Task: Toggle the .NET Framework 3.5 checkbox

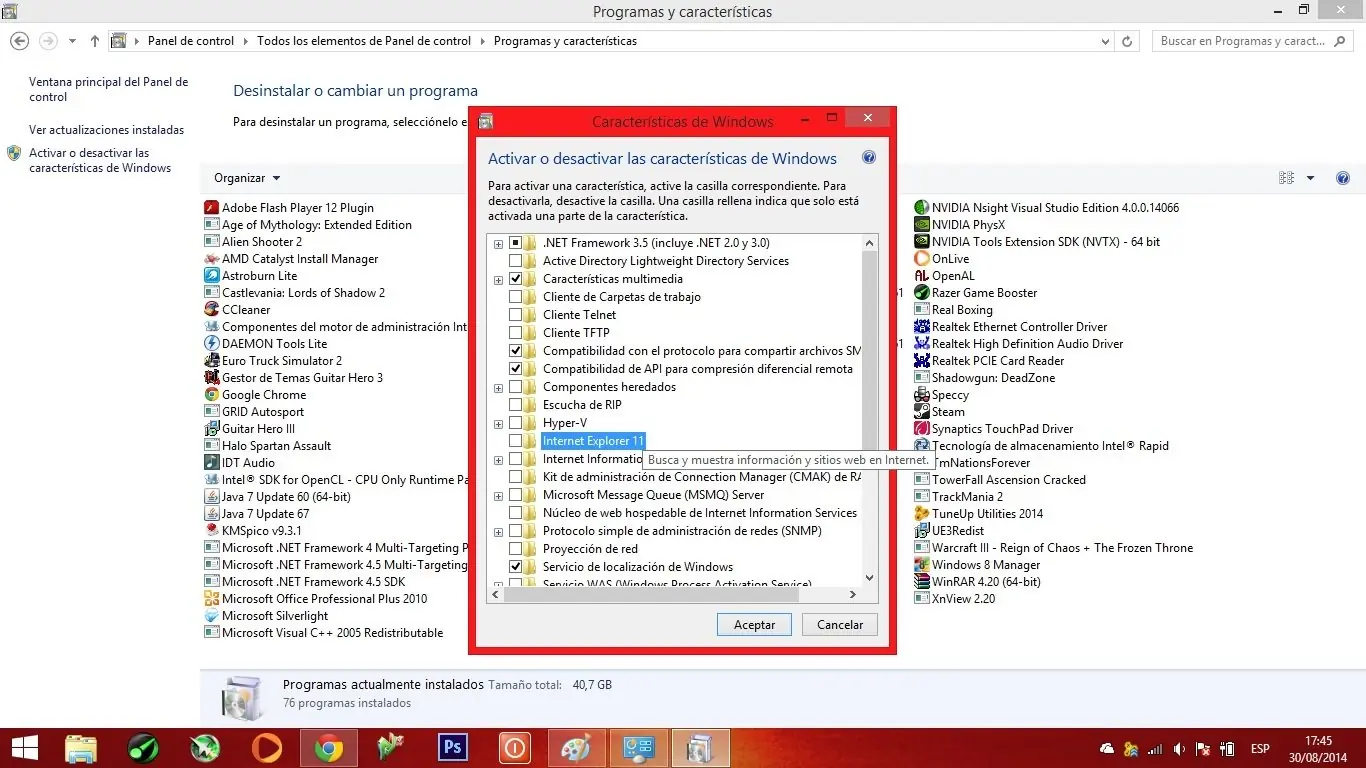Action: click(x=516, y=243)
